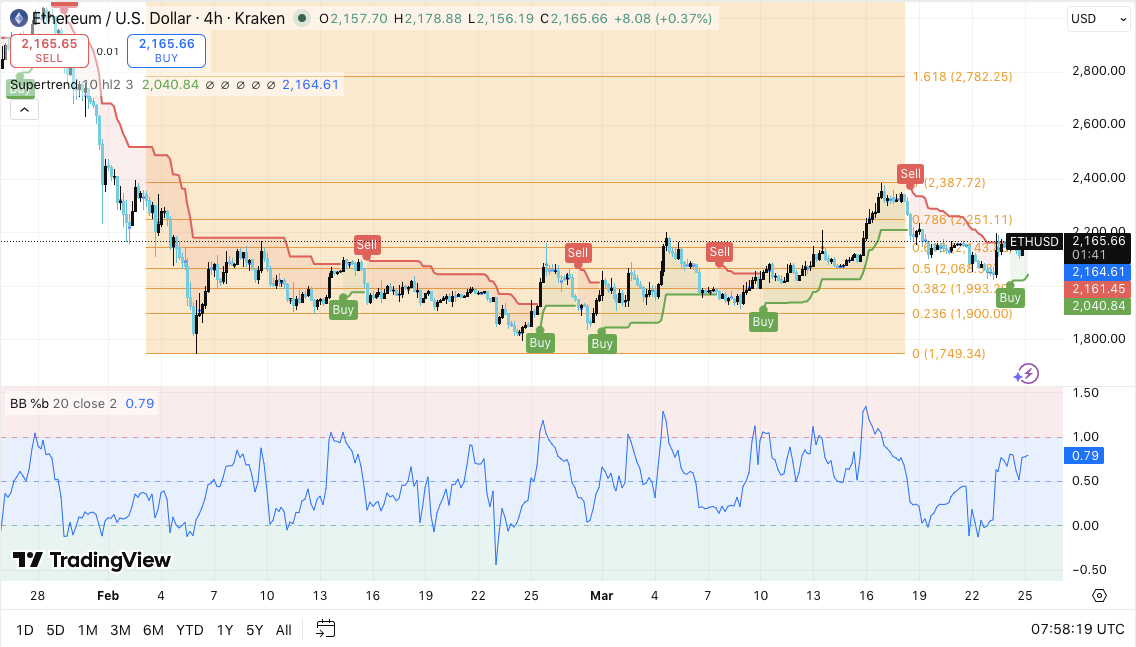Click the Supertrend indicator label
This screenshot has height=647, width=1136.
(46, 85)
